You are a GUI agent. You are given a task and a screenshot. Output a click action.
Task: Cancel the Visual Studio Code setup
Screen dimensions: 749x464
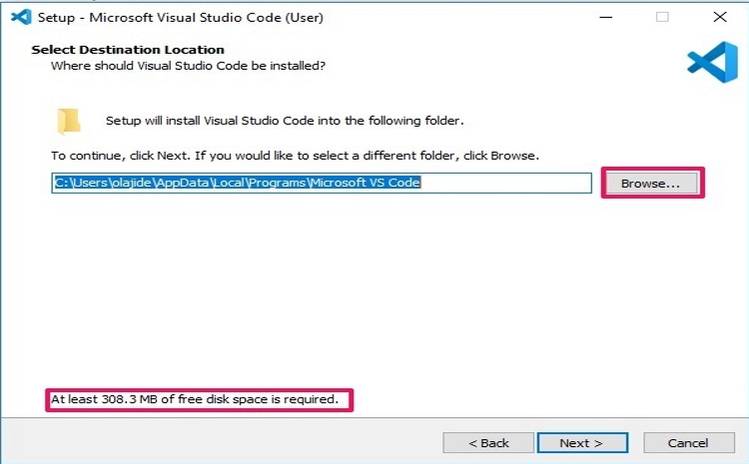688,443
